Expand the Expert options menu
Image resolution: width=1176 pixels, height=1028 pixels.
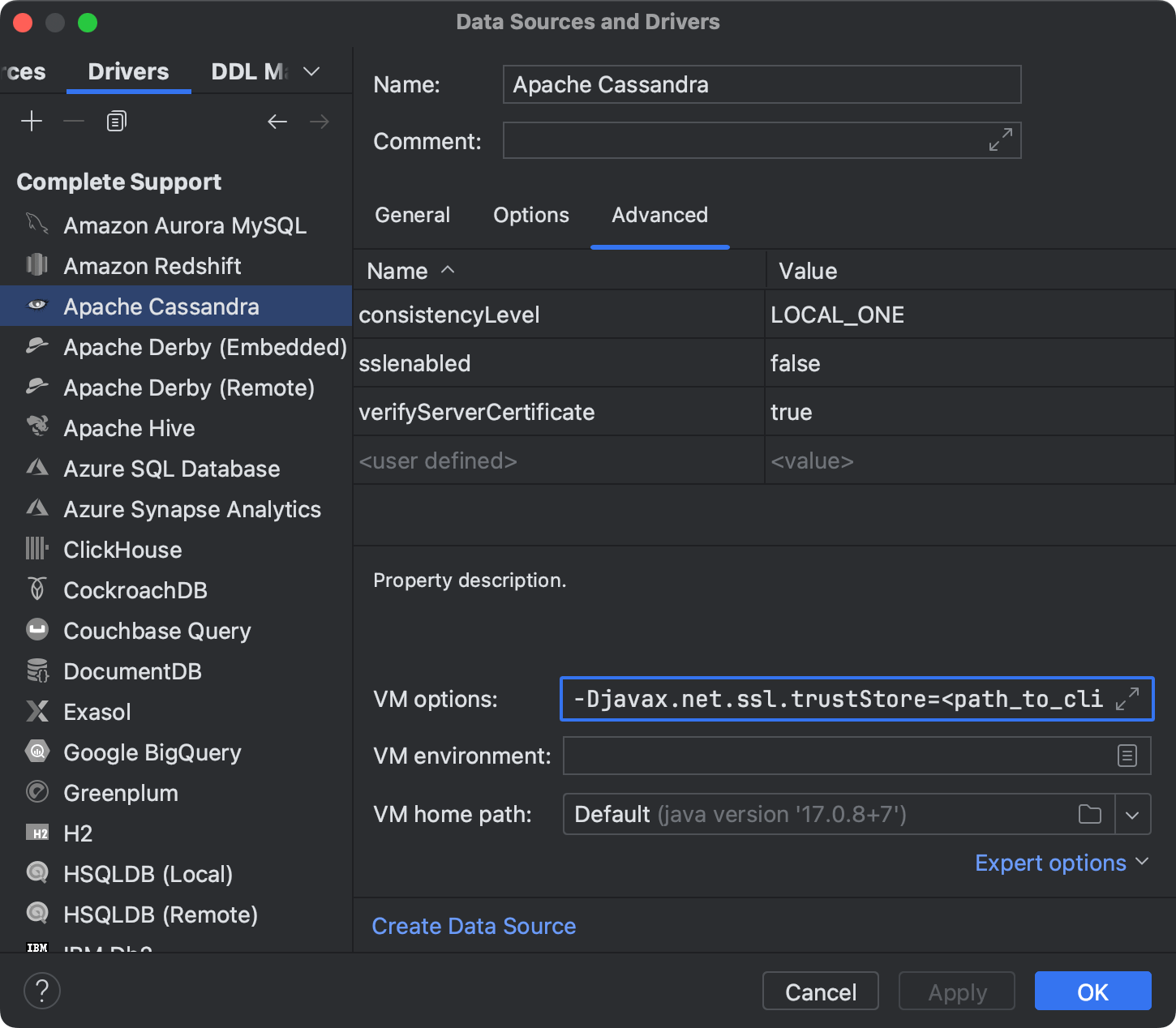pyautogui.click(x=1062, y=863)
